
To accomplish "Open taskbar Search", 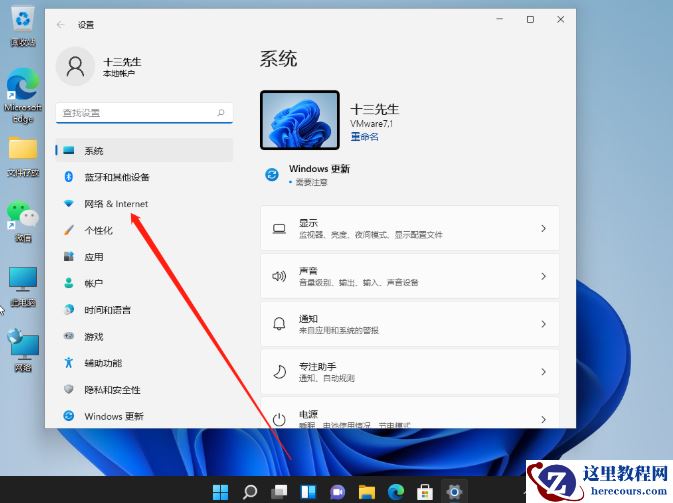I will pyautogui.click(x=250, y=491).
